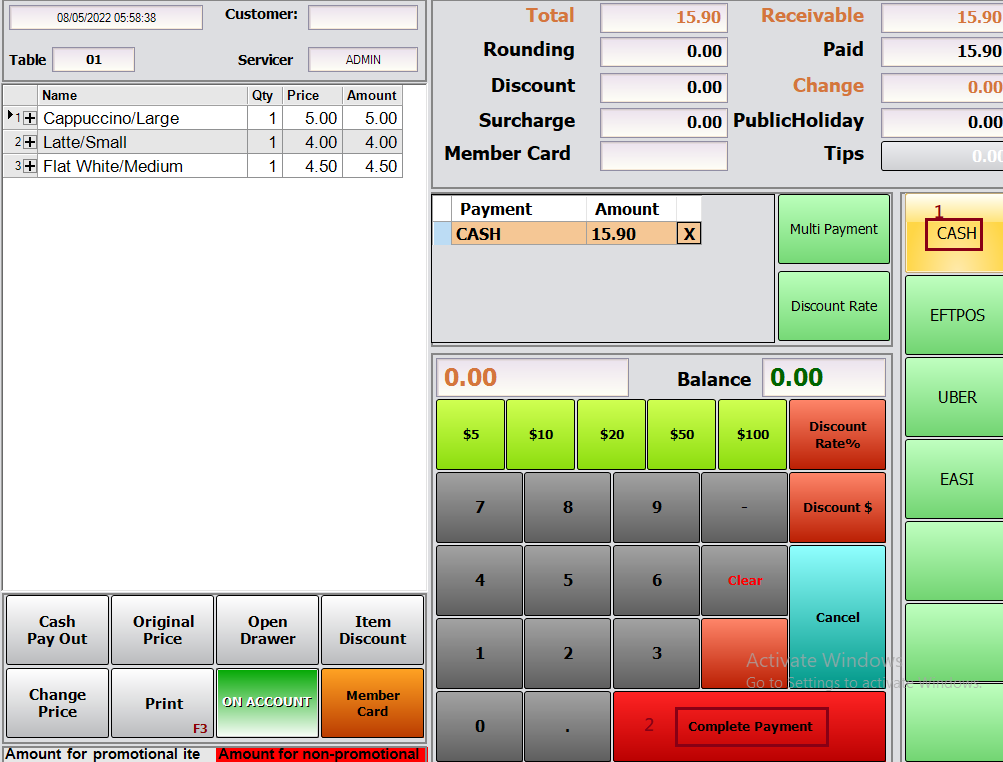The image size is (1003, 762).
Task: Click the Cappuccino/Large name cell
Action: point(142,118)
